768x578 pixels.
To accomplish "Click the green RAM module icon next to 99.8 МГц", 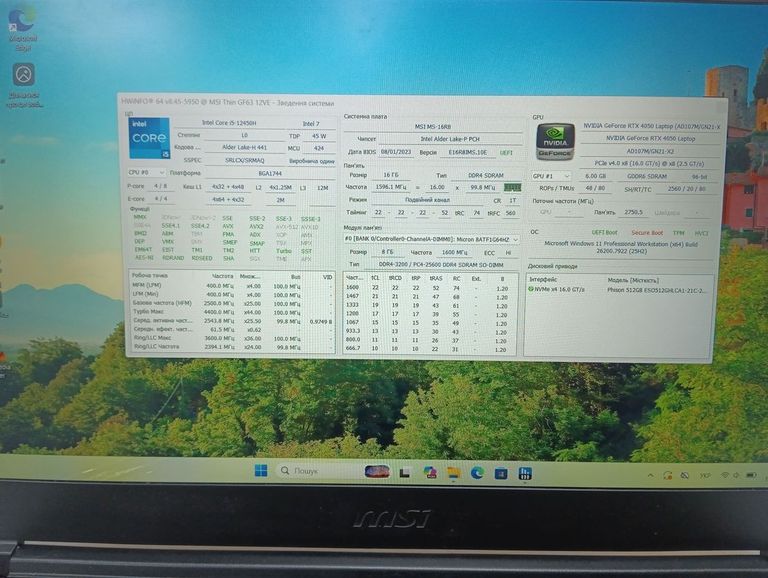I will pyautogui.click(x=512, y=188).
